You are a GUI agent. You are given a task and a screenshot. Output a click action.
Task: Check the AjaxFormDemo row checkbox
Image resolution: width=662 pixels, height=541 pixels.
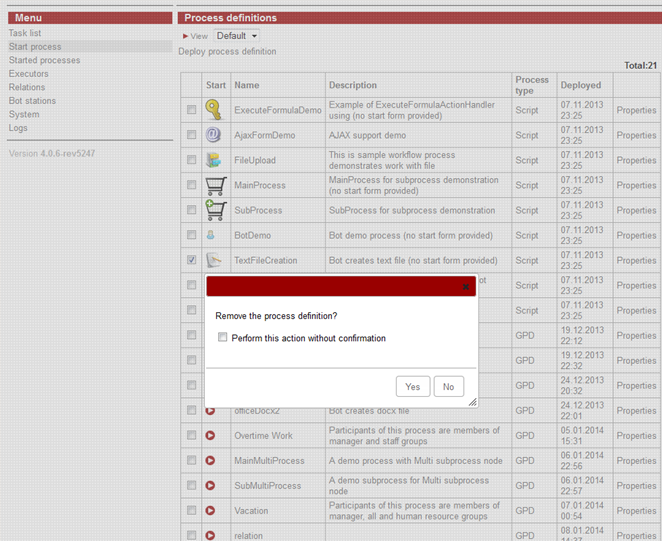(192, 135)
